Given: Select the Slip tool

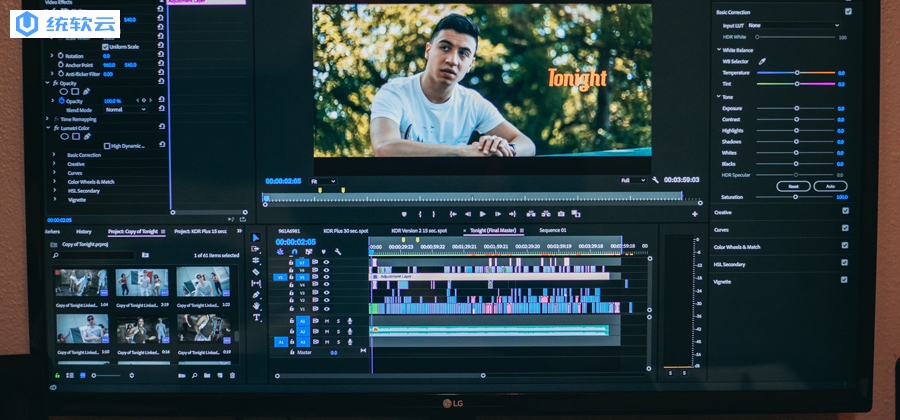Looking at the screenshot, I should coord(256,283).
